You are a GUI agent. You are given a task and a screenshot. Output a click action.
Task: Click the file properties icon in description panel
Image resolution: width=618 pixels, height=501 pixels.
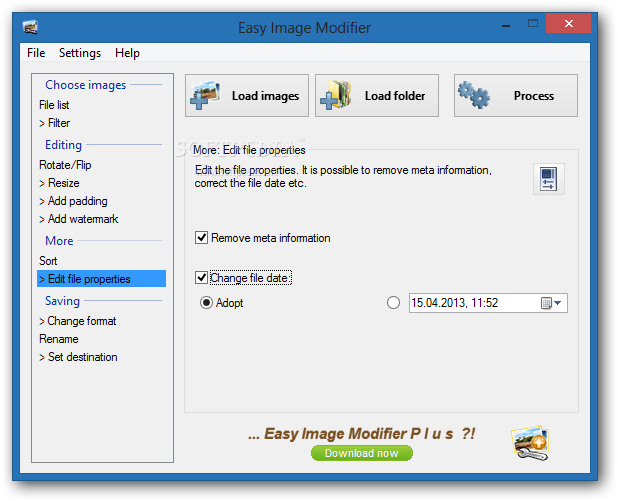(548, 179)
